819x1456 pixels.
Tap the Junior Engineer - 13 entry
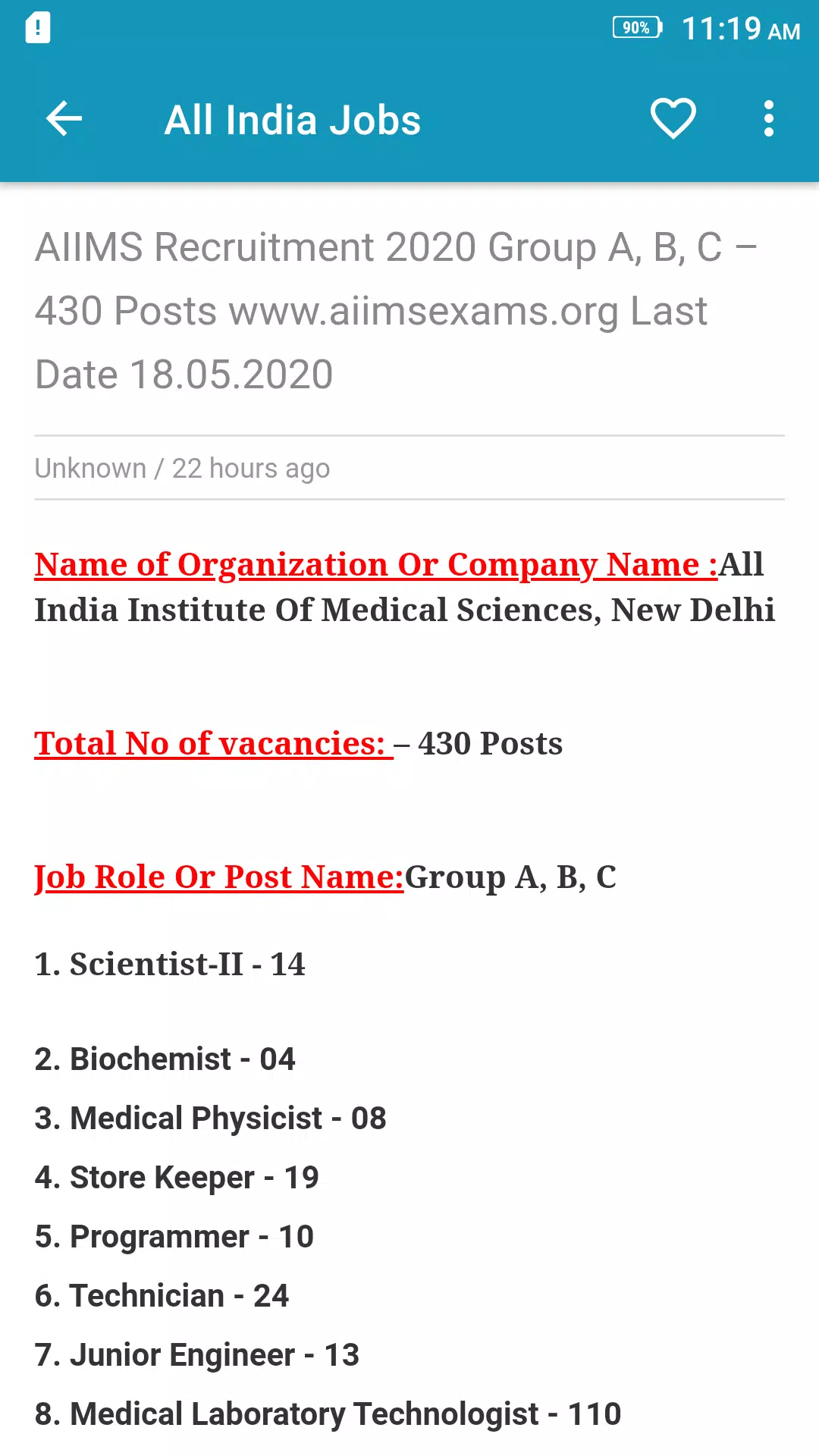coord(196,1355)
